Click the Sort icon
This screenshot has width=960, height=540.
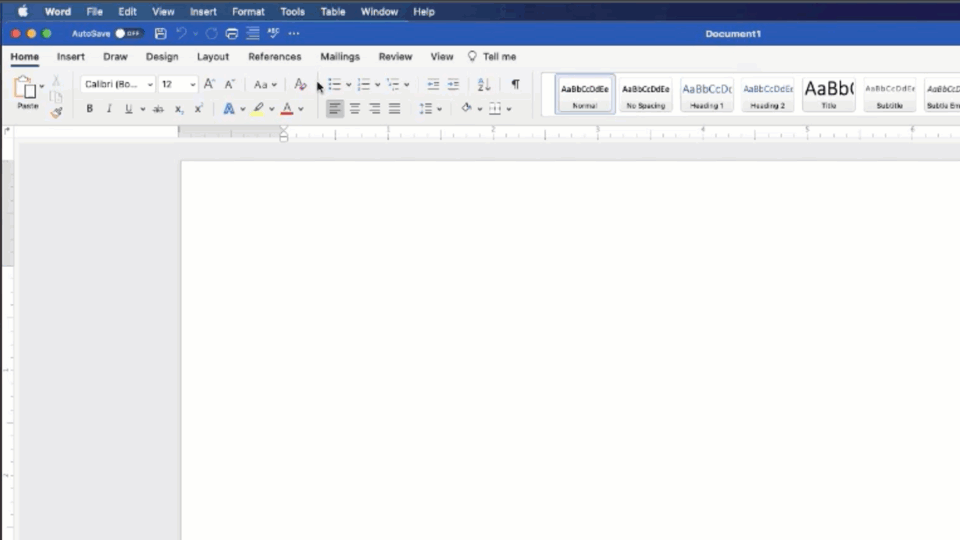pos(484,85)
